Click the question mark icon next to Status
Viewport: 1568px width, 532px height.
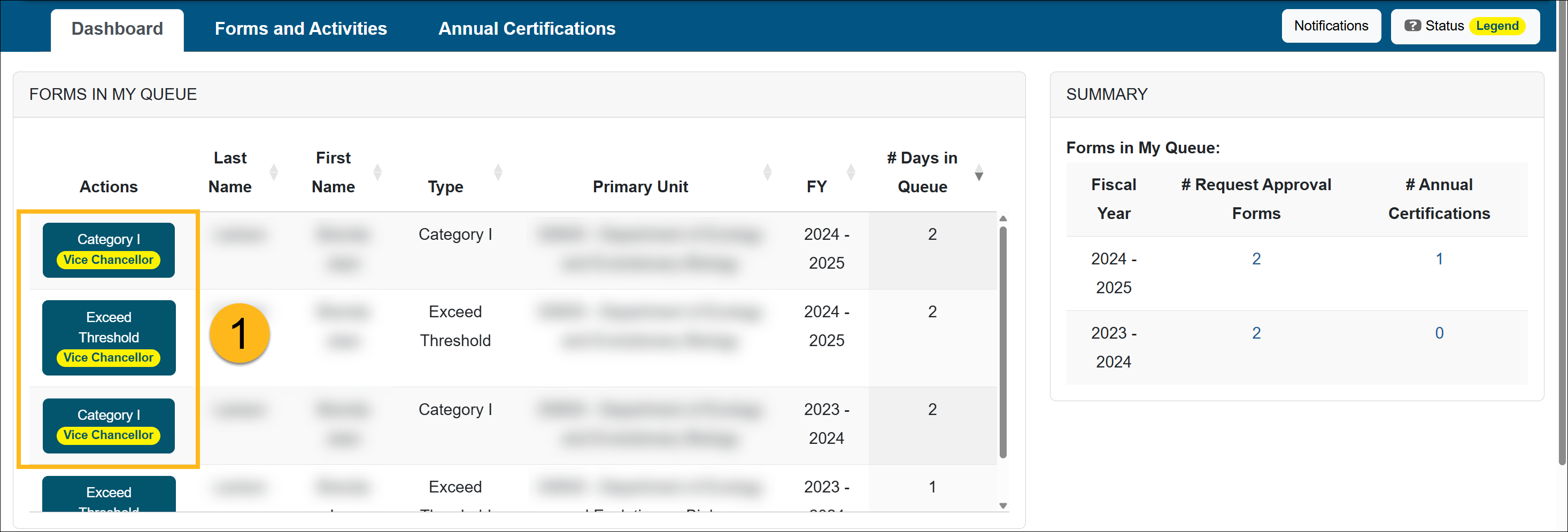[1413, 26]
